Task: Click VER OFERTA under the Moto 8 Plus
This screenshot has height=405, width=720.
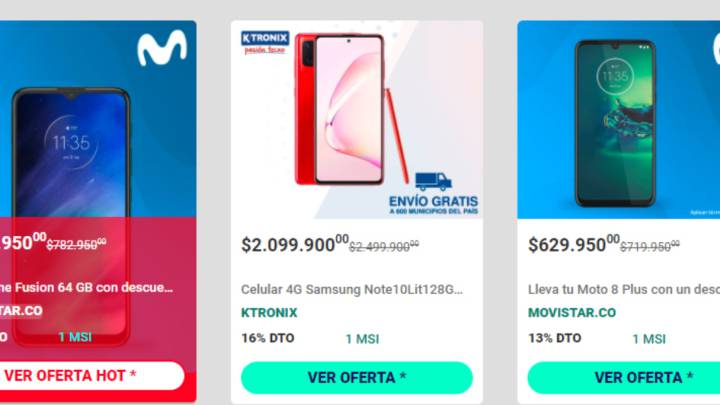Action: (624, 377)
